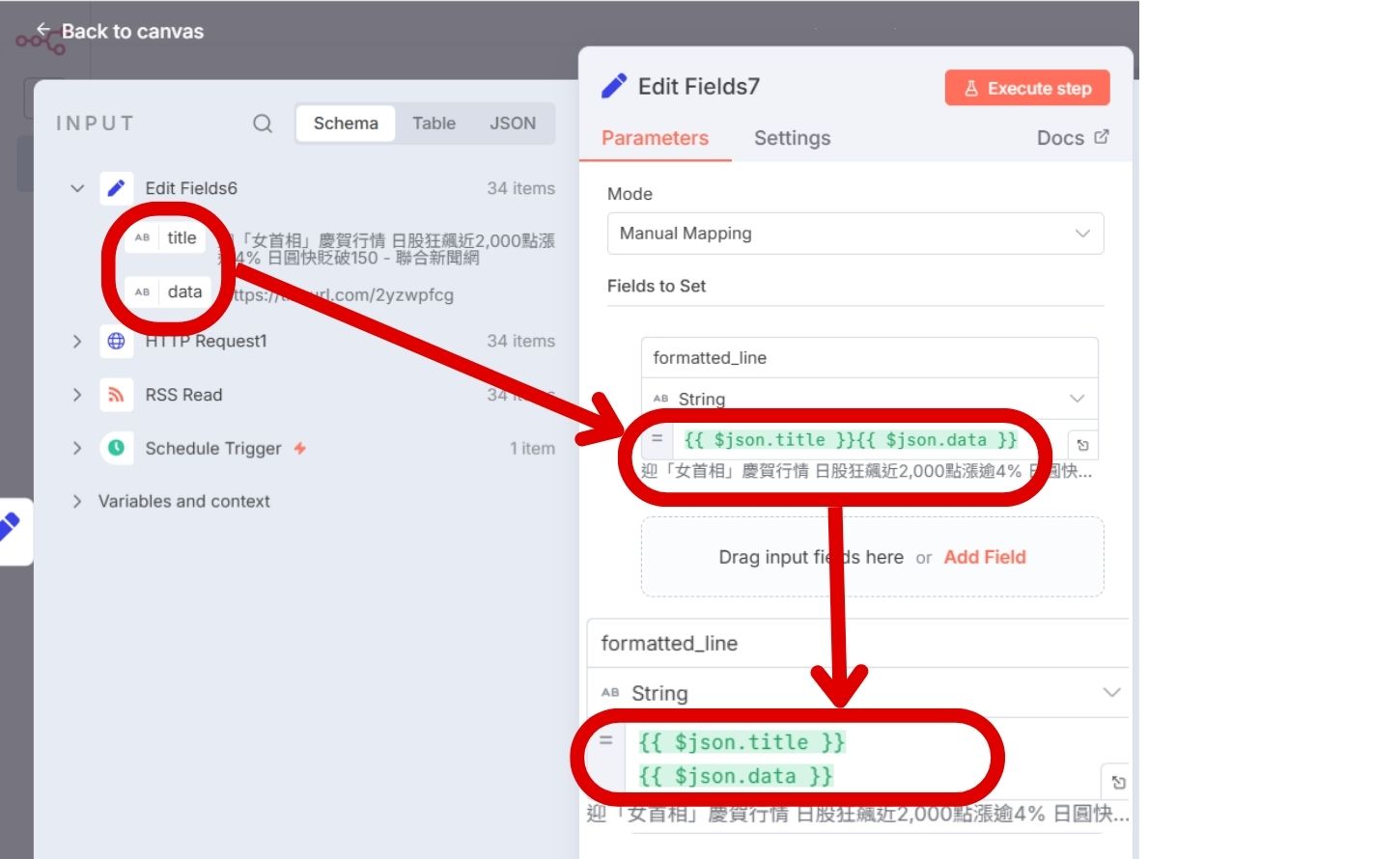The width and height of the screenshot is (1400, 859).
Task: Open the String type dropdown under formatted_line
Action: click(1076, 399)
